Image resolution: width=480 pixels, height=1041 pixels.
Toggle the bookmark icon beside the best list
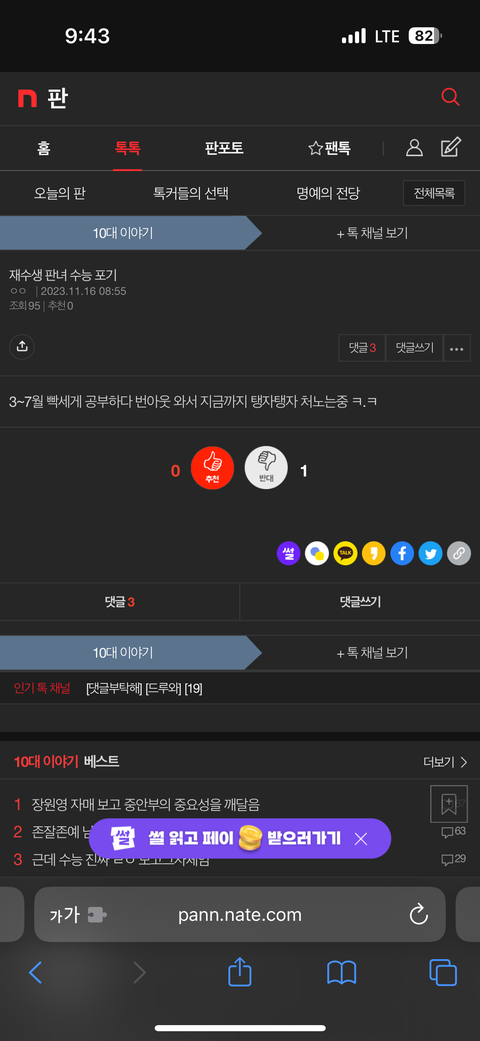pos(449,803)
